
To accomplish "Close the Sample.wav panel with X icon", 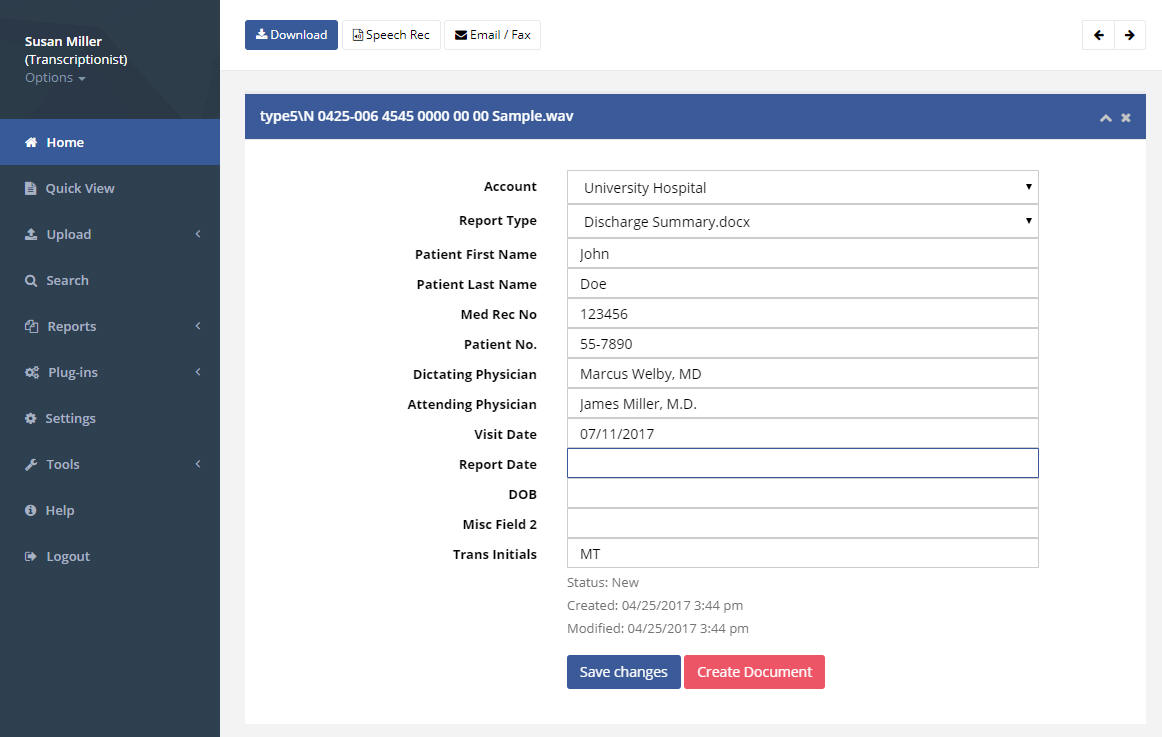I will 1126,118.
